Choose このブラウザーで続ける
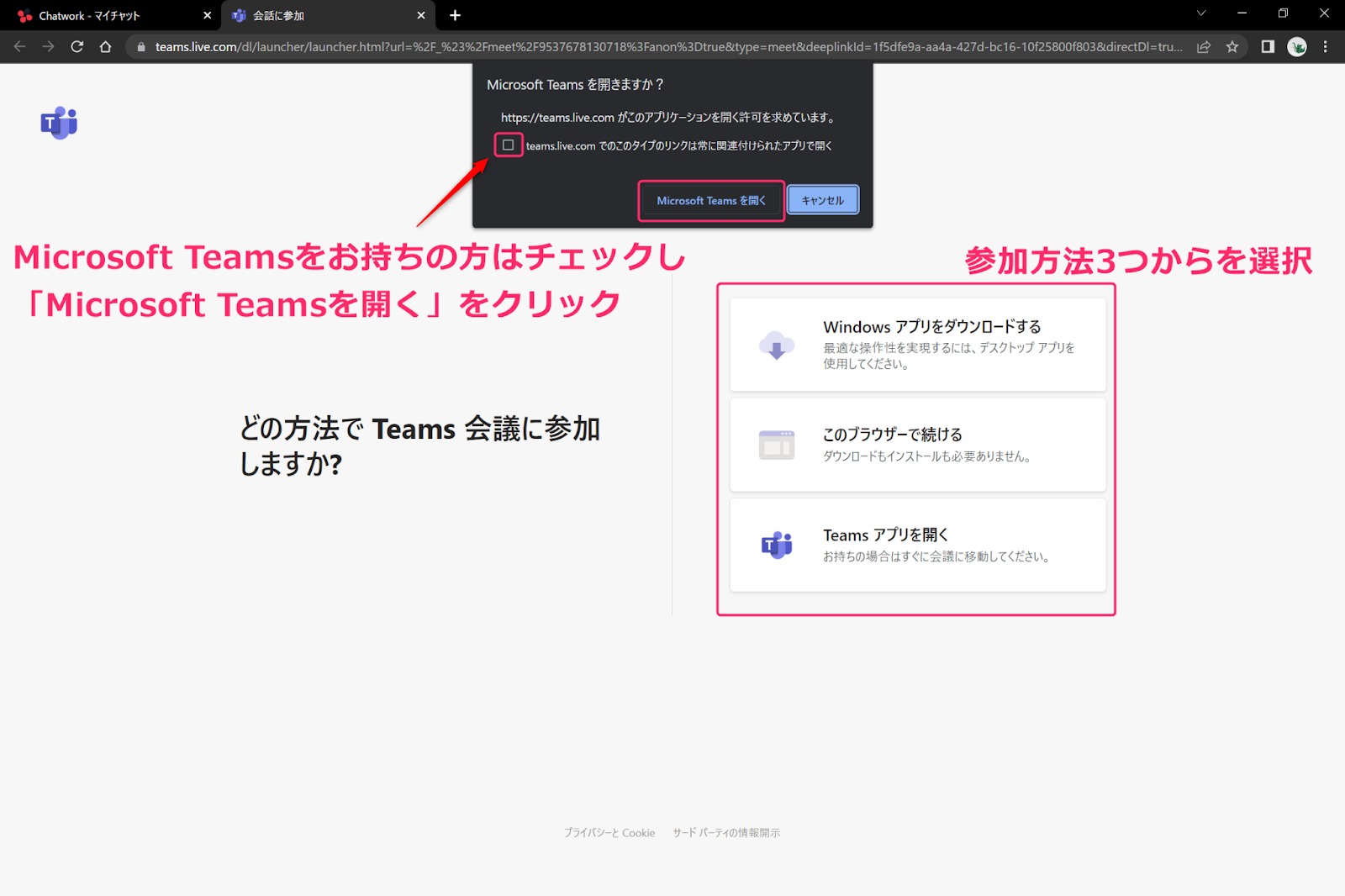This screenshot has width=1345, height=896. click(x=918, y=445)
